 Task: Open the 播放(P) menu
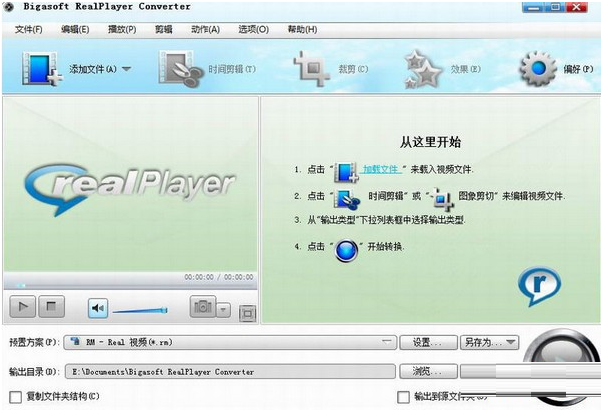pyautogui.click(x=122, y=30)
